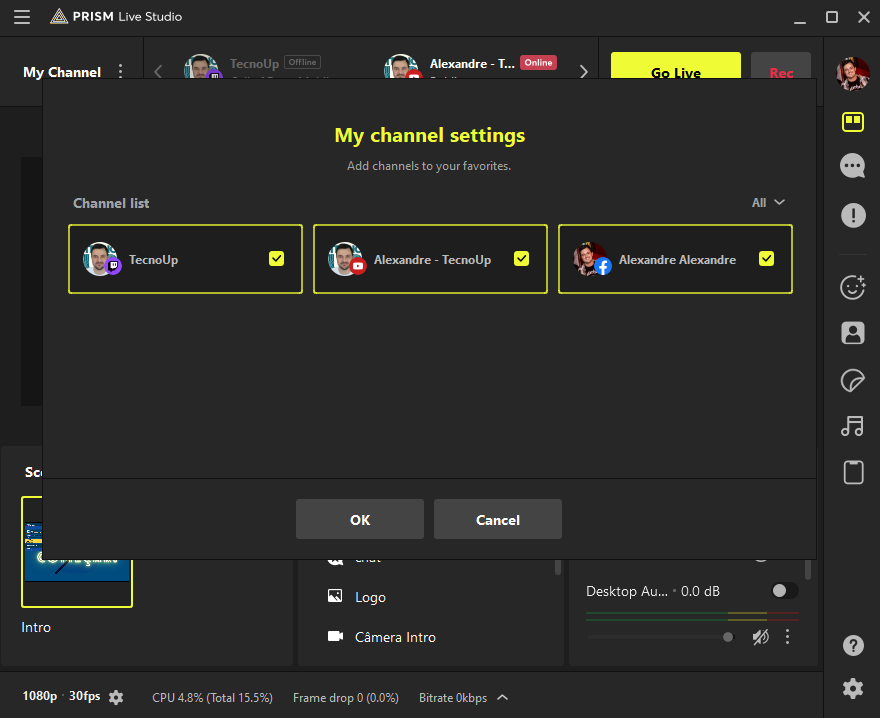Click the Alexandre - T... online channel in top bar
The width and height of the screenshot is (880, 718).
coord(470,66)
